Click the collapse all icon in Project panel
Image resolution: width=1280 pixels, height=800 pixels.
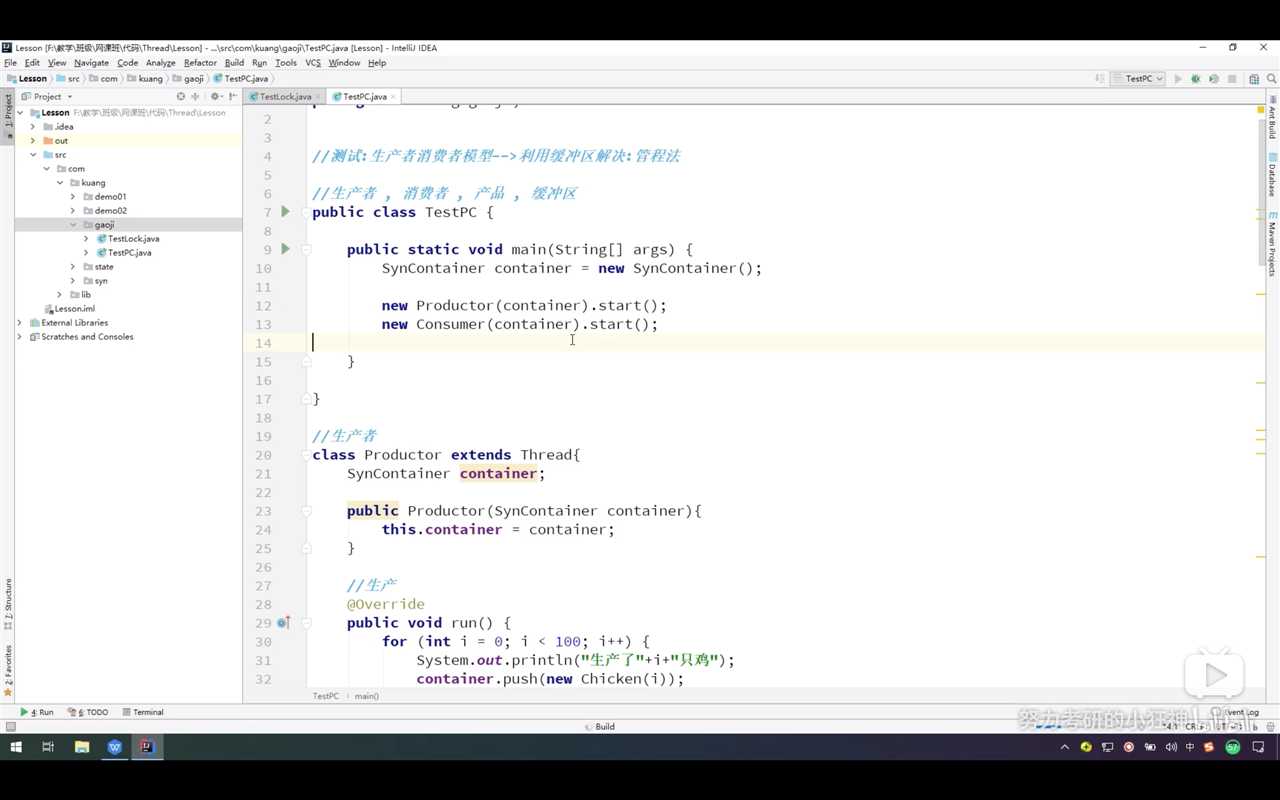coord(195,97)
